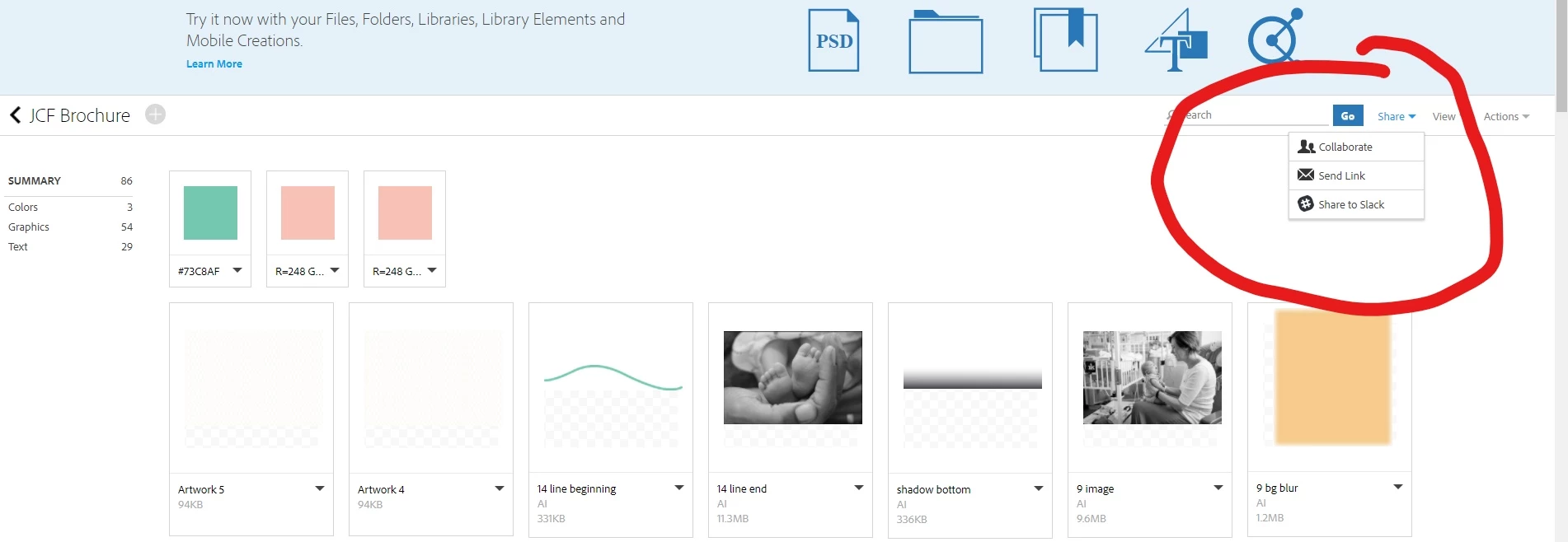Click the Send Link envelope icon
This screenshot has height=542, width=1568.
(1306, 175)
